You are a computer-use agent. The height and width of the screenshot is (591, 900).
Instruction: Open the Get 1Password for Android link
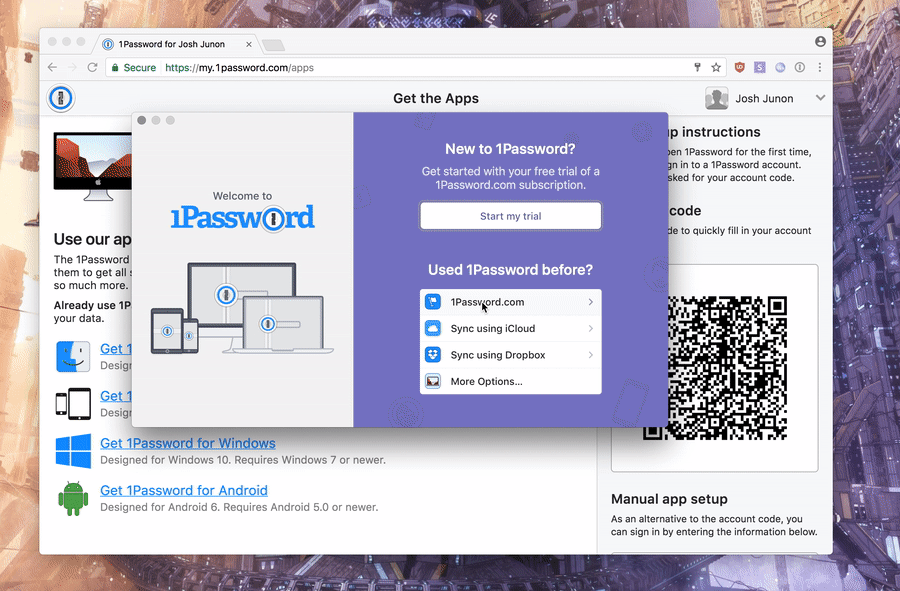(184, 490)
